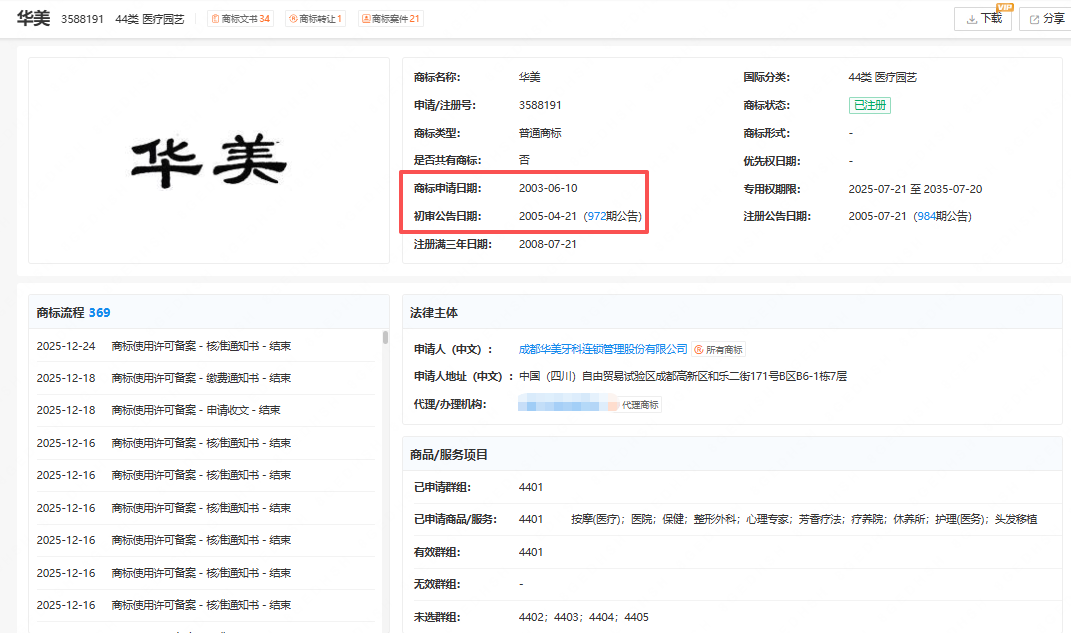Open applicant 成都华美牙科连锁管理股份有限公司 link
This screenshot has width=1071, height=633.
click(x=602, y=349)
